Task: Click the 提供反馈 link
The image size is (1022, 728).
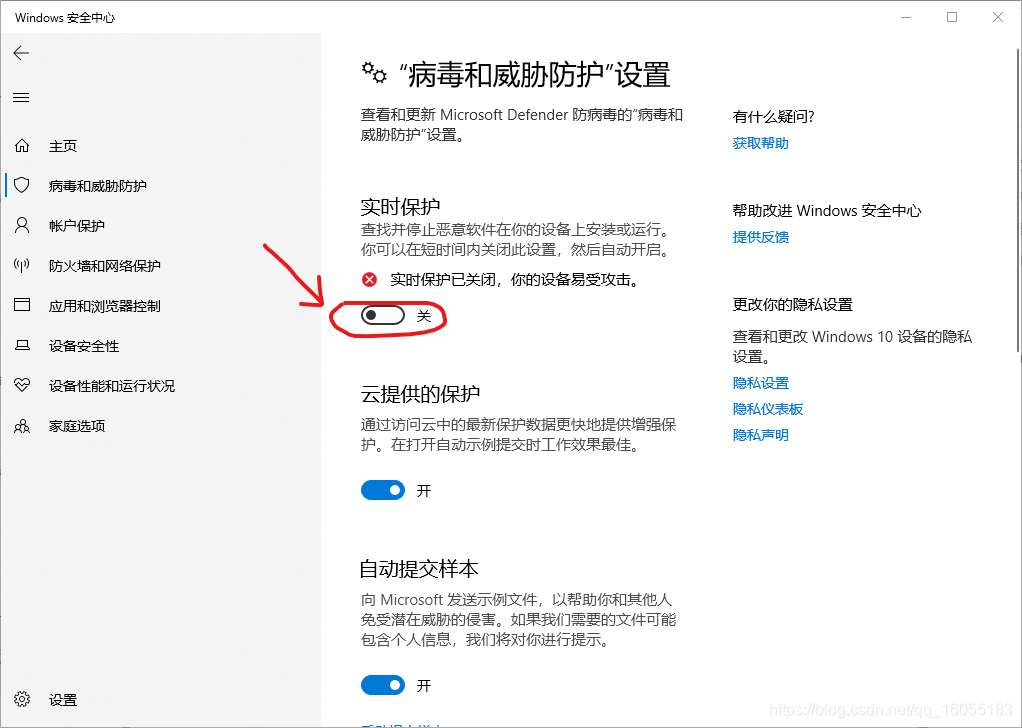Action: (x=761, y=237)
